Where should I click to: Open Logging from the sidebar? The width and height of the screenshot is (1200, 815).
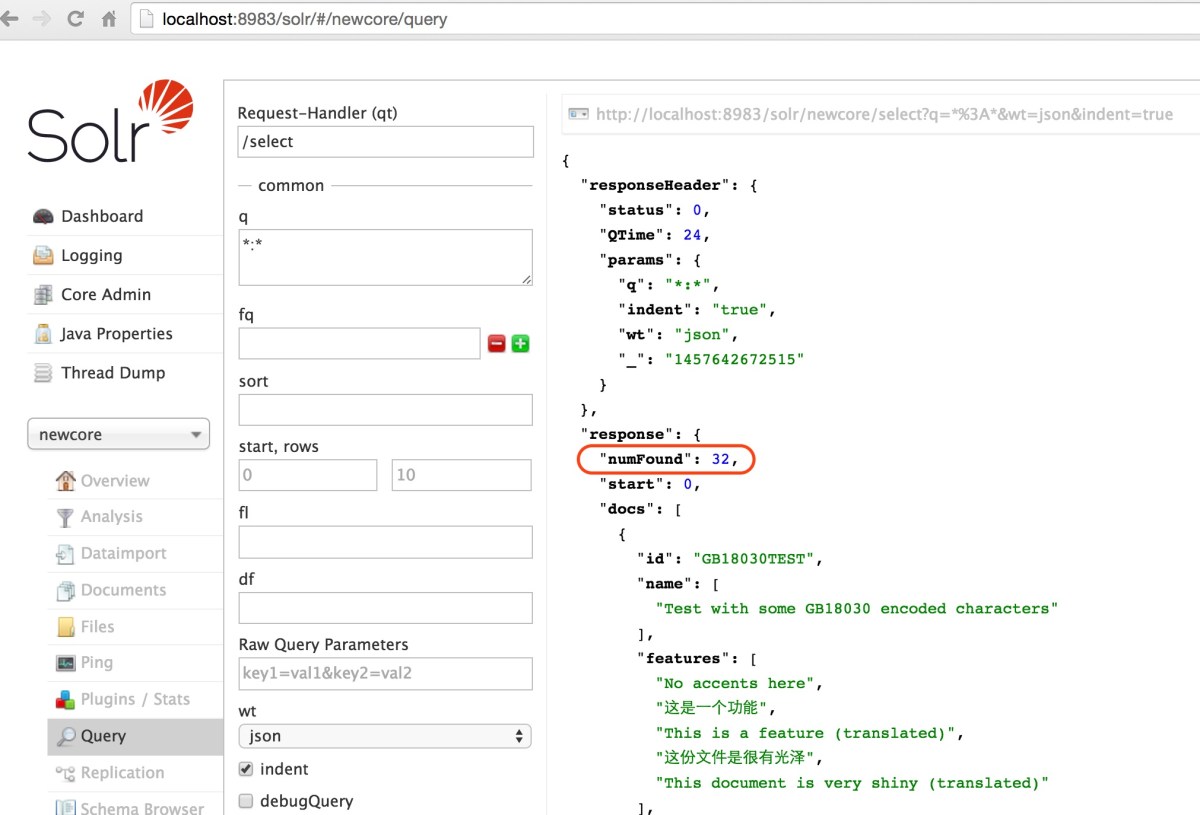pyautogui.click(x=91, y=255)
